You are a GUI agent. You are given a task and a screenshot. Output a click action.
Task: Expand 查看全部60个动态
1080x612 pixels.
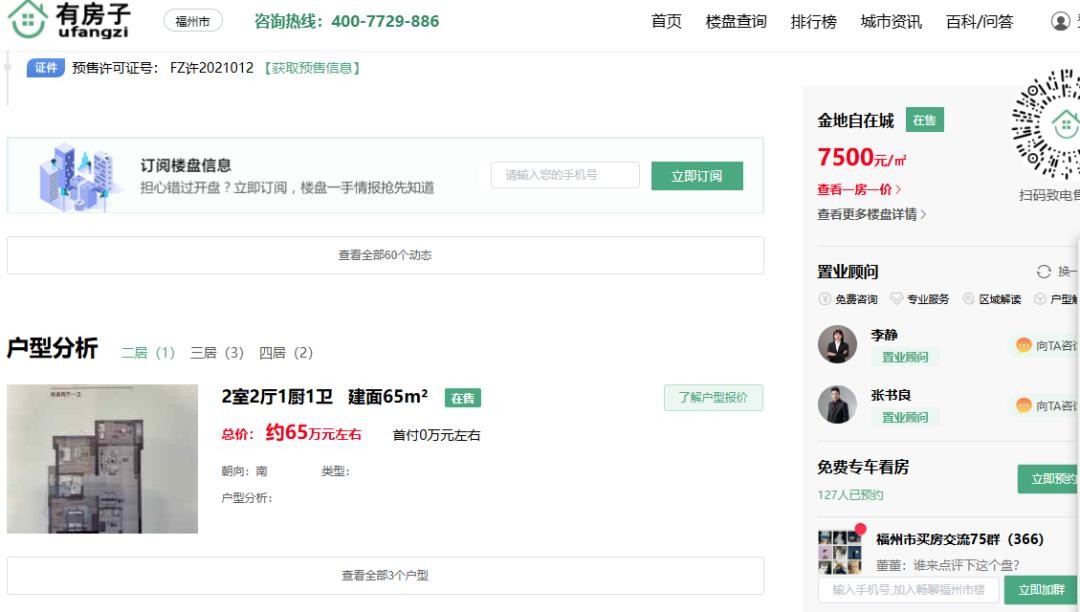[385, 255]
